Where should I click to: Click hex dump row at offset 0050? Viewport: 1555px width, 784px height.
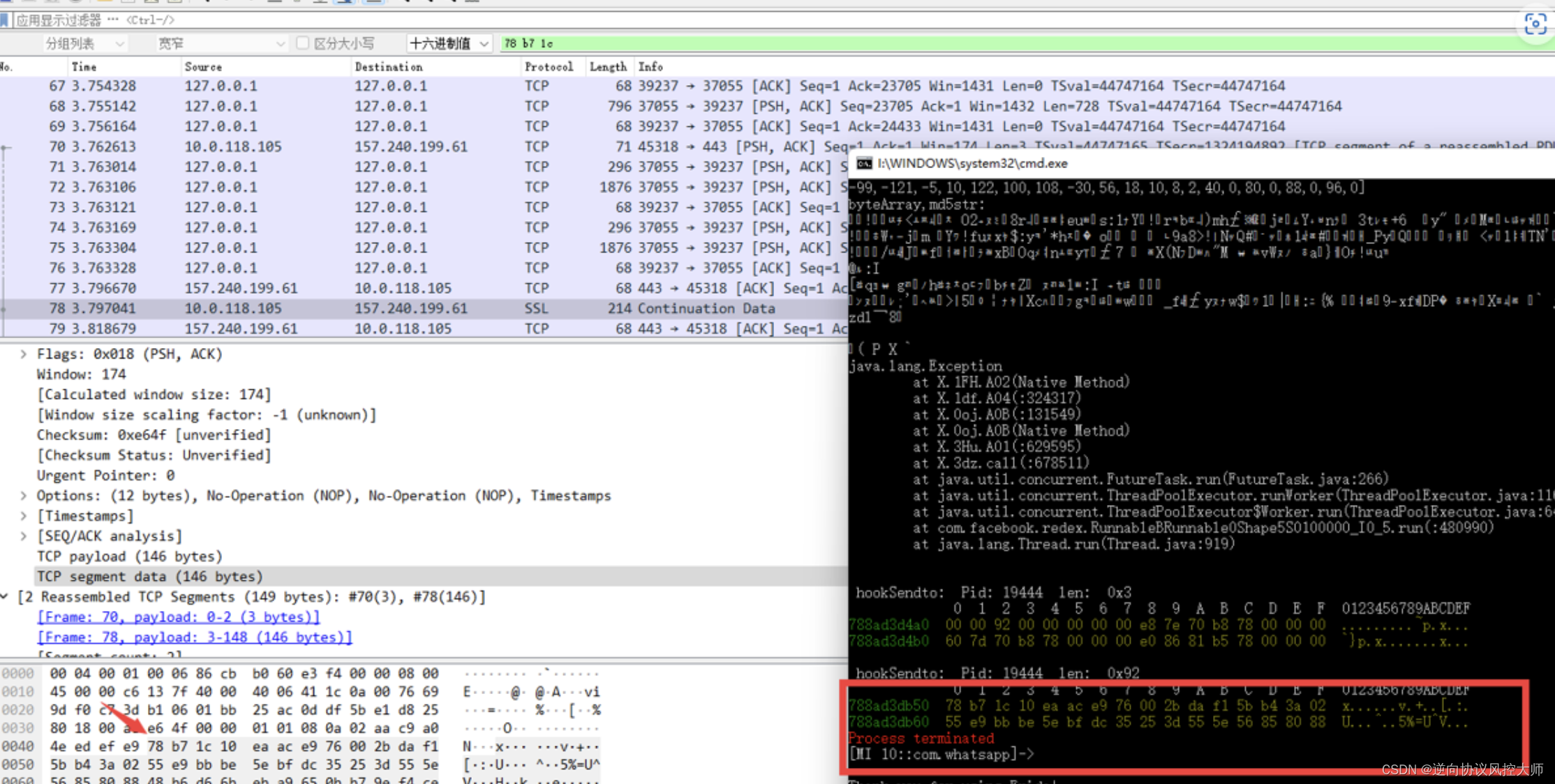[x=300, y=764]
